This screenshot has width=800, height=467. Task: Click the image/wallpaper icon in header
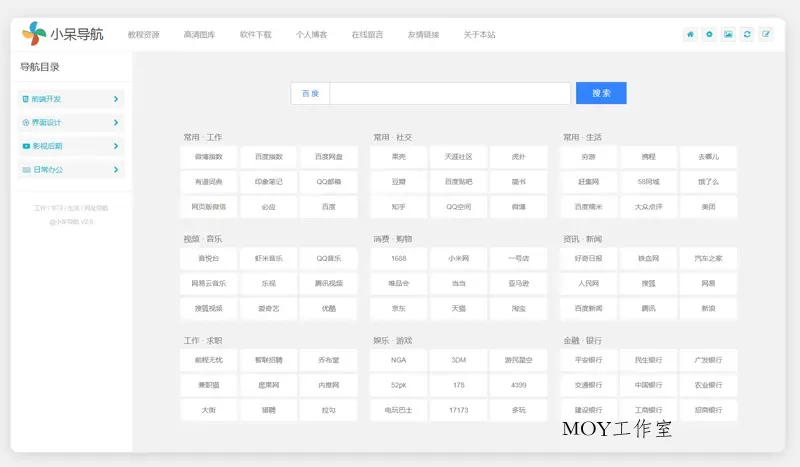pyautogui.click(x=728, y=34)
